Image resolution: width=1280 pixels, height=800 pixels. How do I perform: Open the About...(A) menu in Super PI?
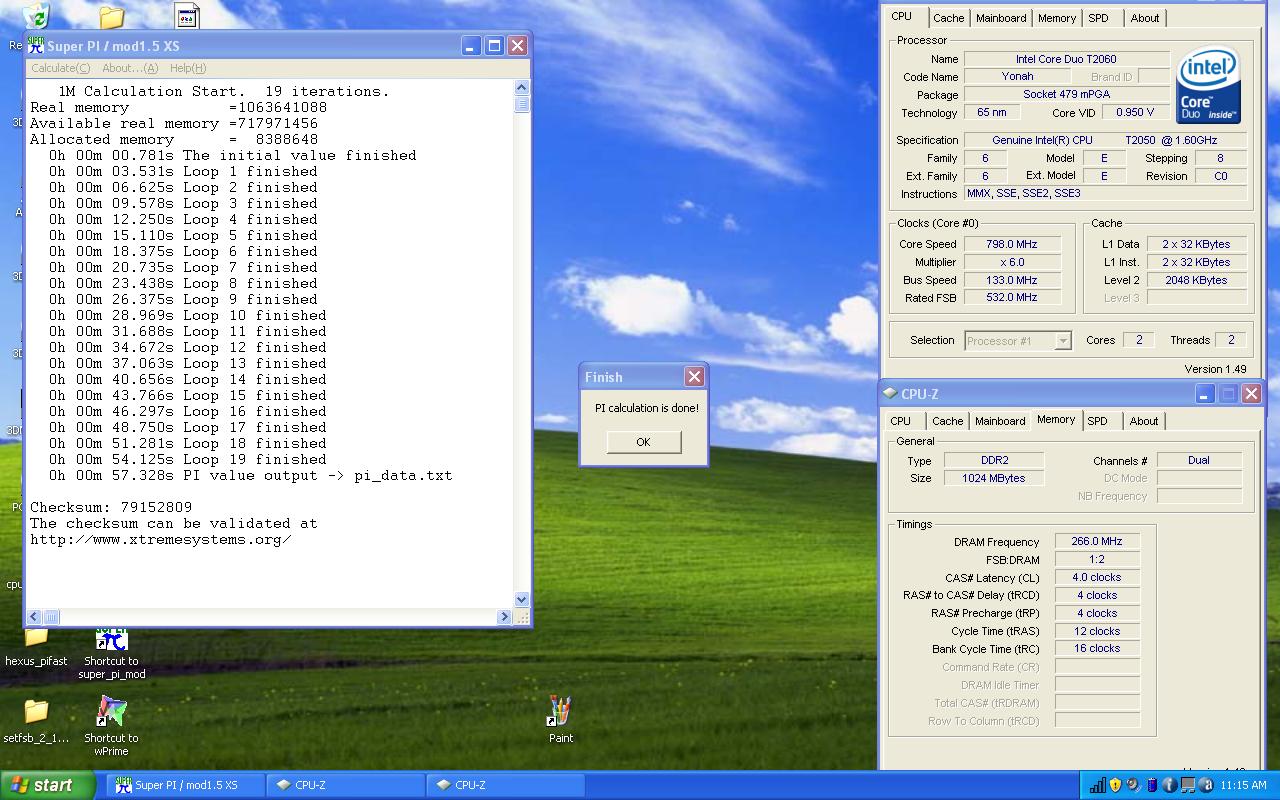click(x=130, y=68)
